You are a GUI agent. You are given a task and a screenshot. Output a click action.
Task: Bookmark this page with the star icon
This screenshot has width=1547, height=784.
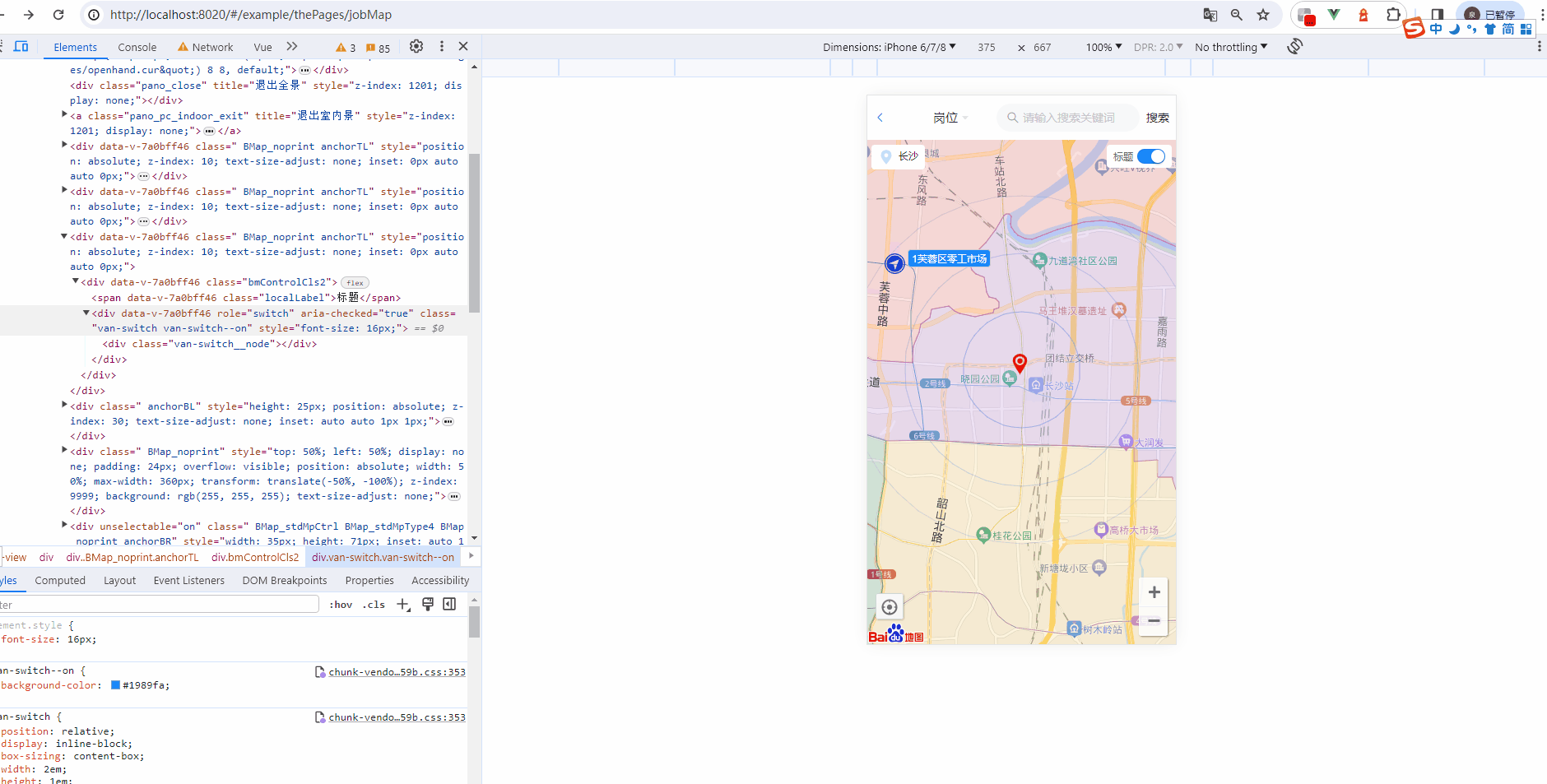pos(1263,15)
